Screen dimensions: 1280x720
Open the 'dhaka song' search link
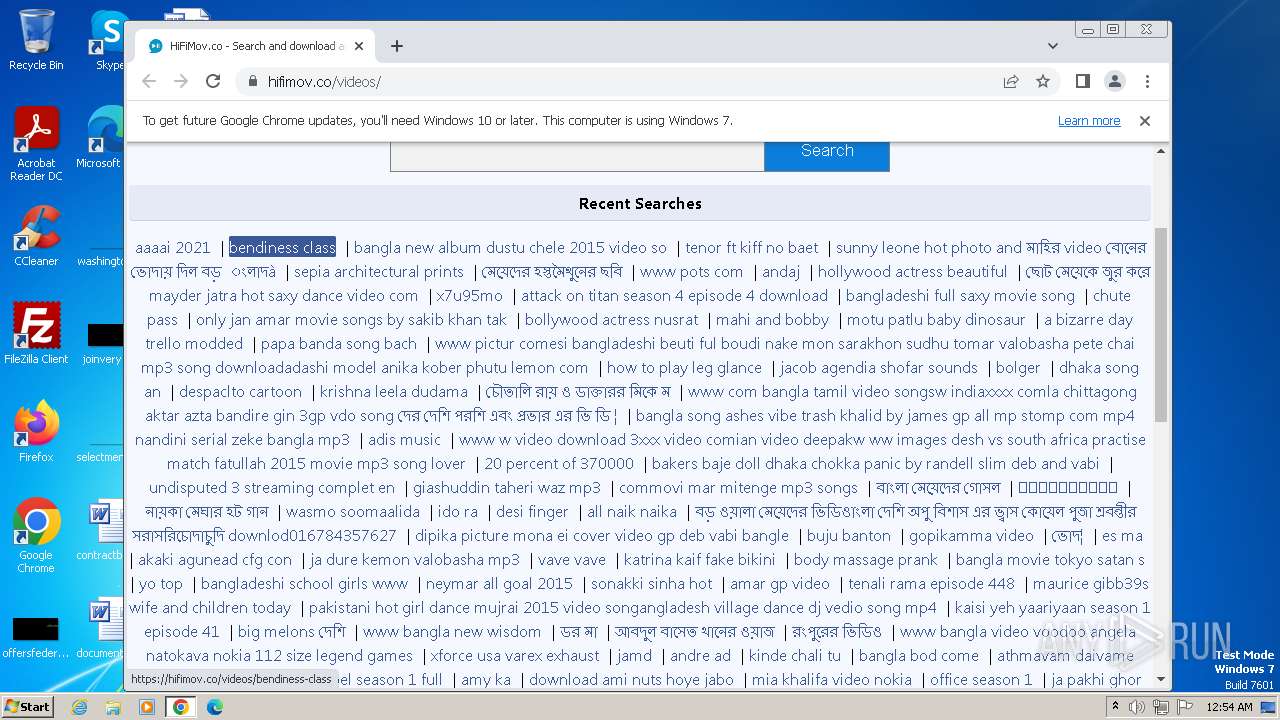(1098, 367)
